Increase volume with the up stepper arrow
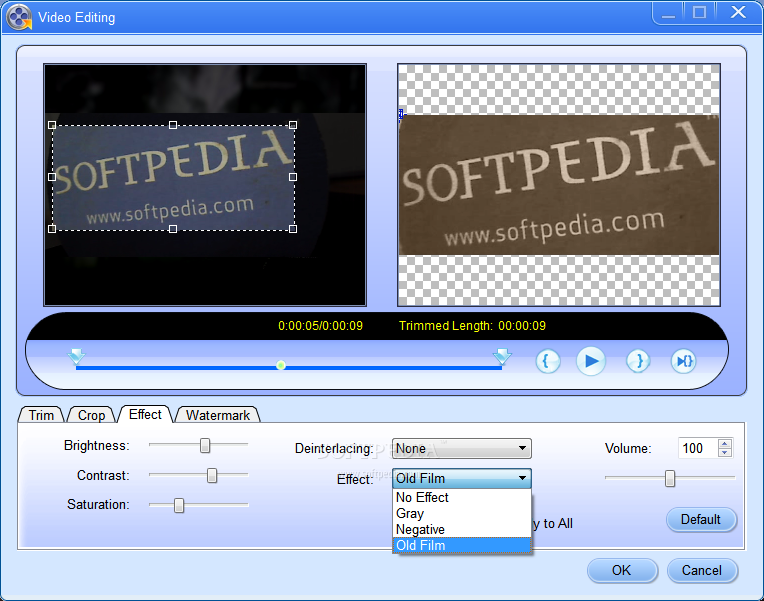This screenshot has height=601, width=764. point(725,444)
